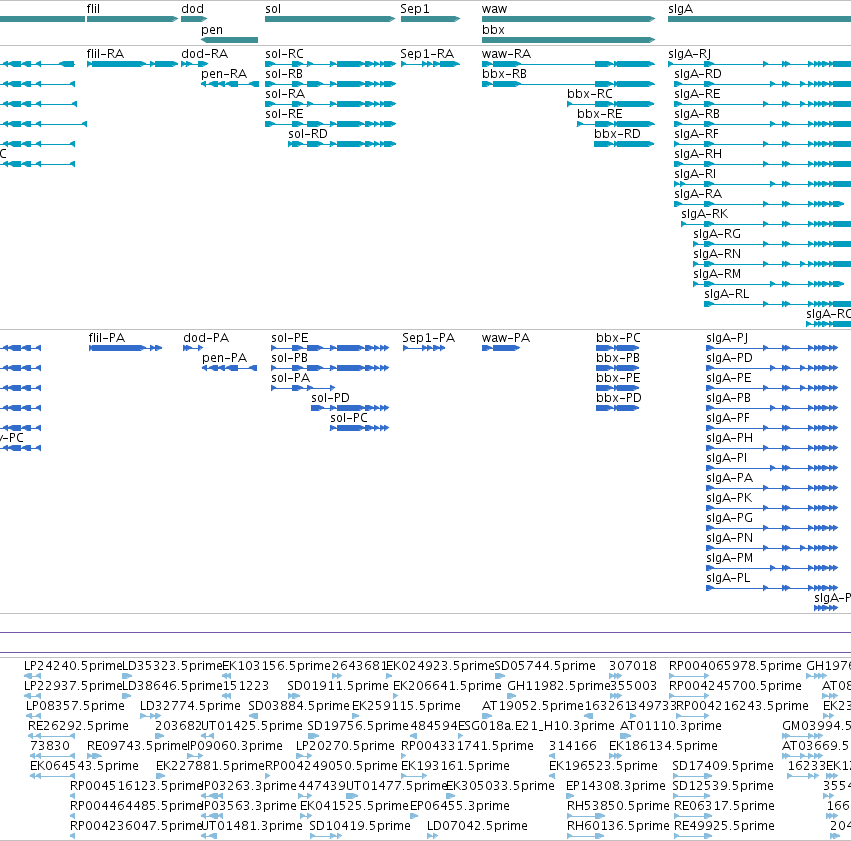
Task: Select EST LD07042.5prime
Action: (477, 826)
